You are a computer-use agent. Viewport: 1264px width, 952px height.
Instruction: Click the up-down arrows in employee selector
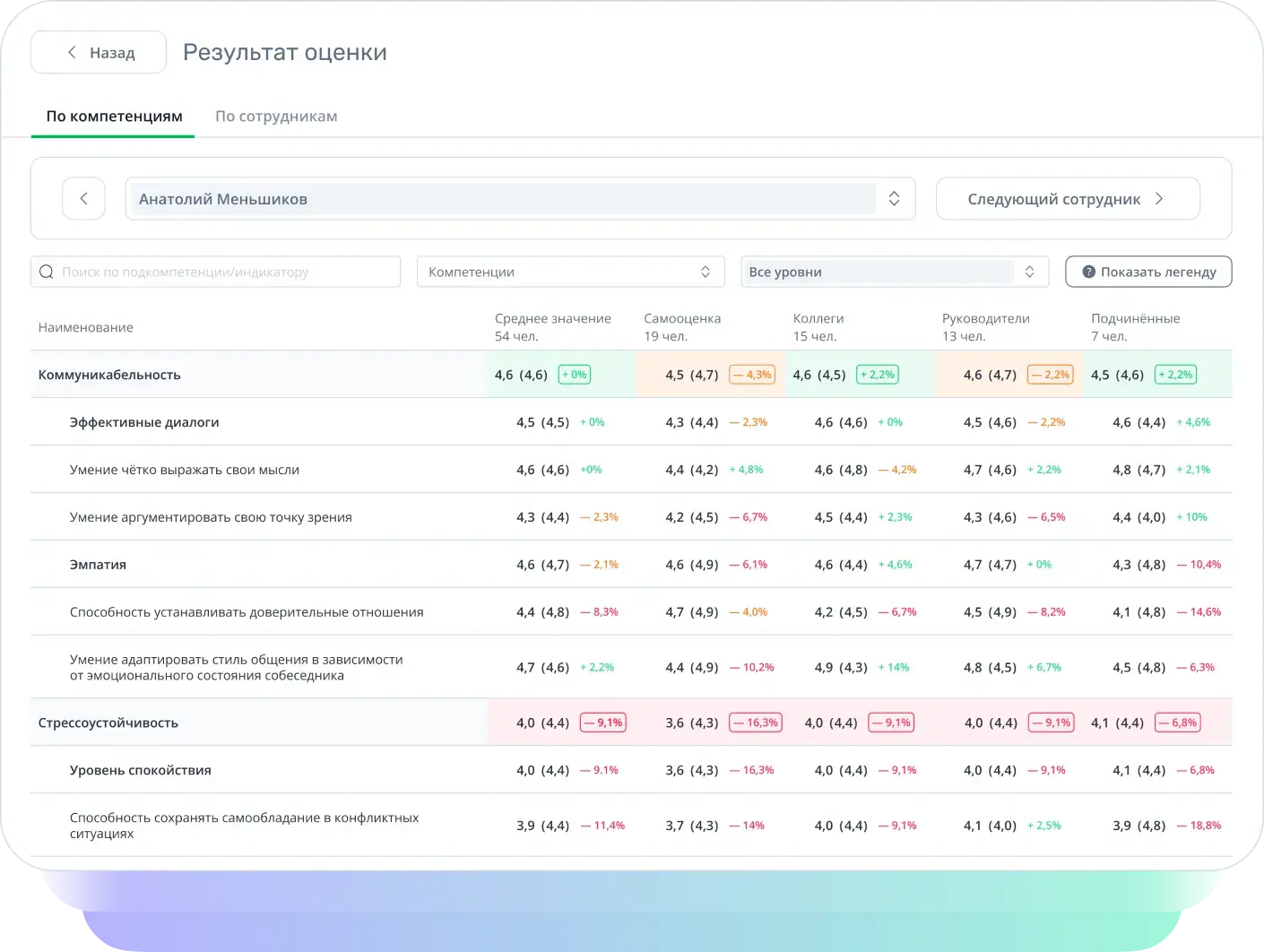pos(894,199)
